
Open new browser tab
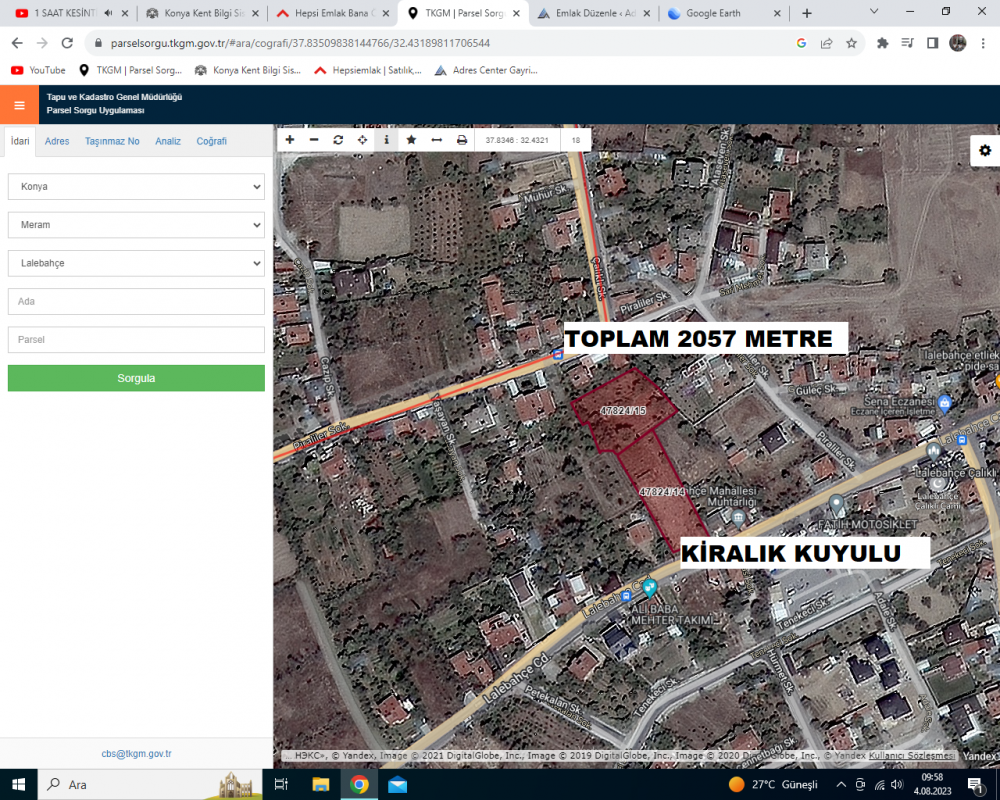click(x=807, y=13)
